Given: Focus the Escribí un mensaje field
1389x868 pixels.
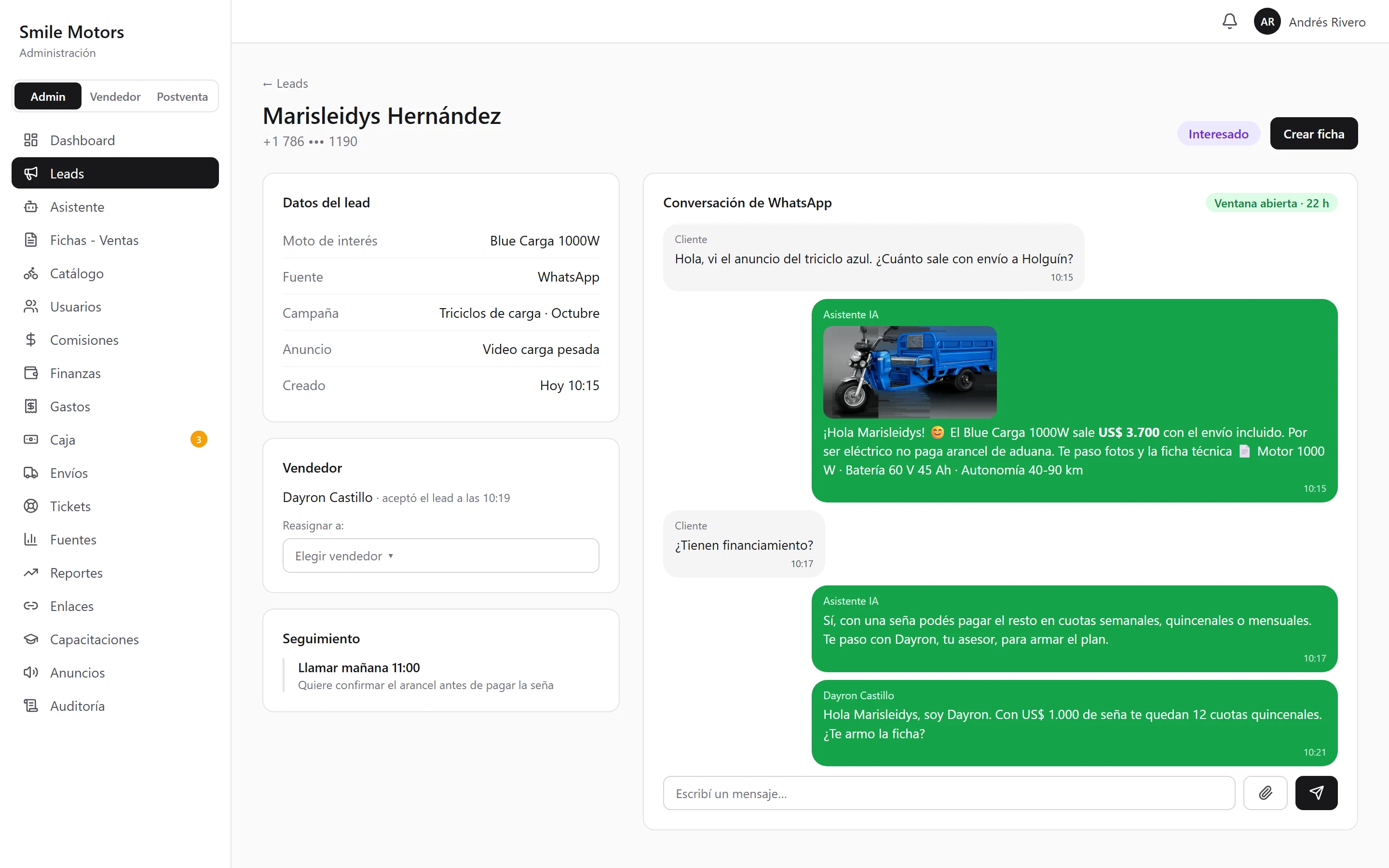Looking at the screenshot, I should 949,793.
